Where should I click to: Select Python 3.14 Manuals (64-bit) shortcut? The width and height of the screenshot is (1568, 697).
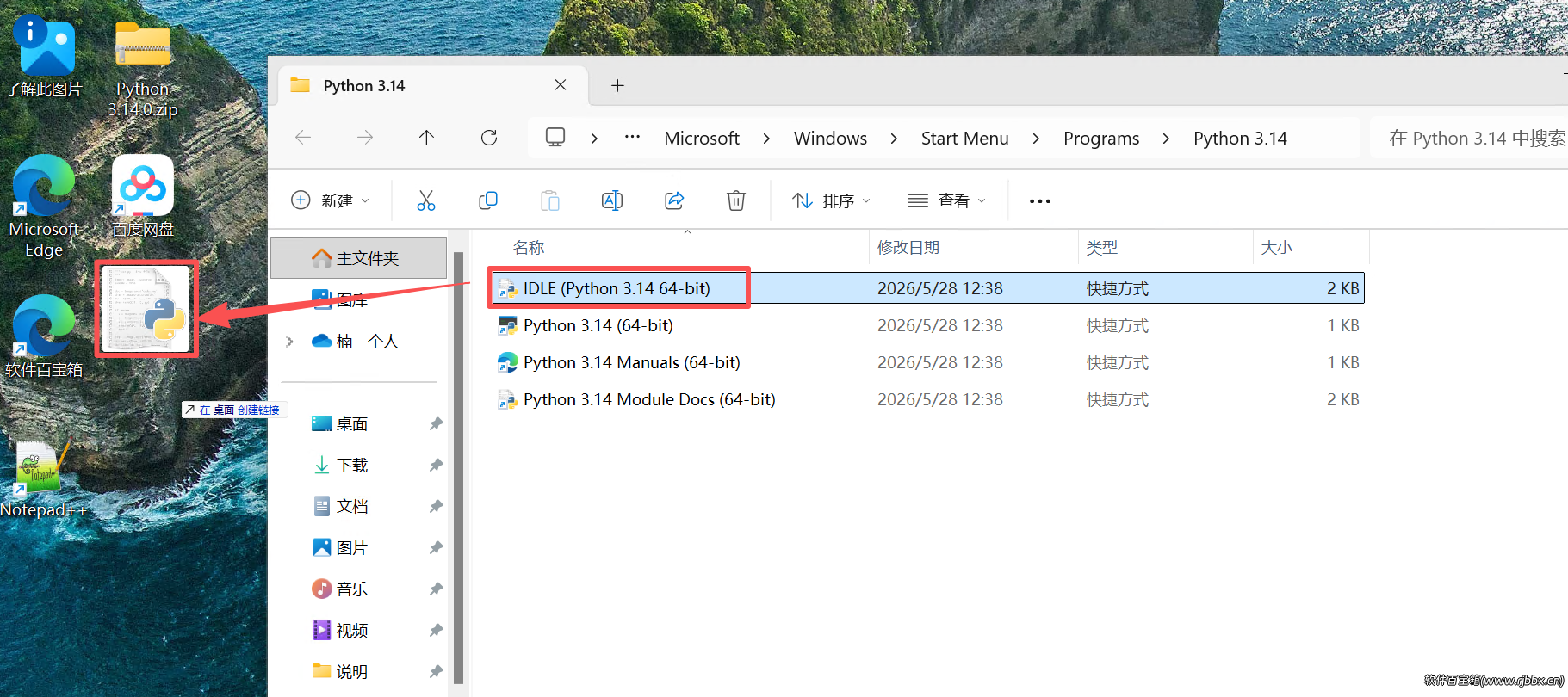click(x=927, y=362)
